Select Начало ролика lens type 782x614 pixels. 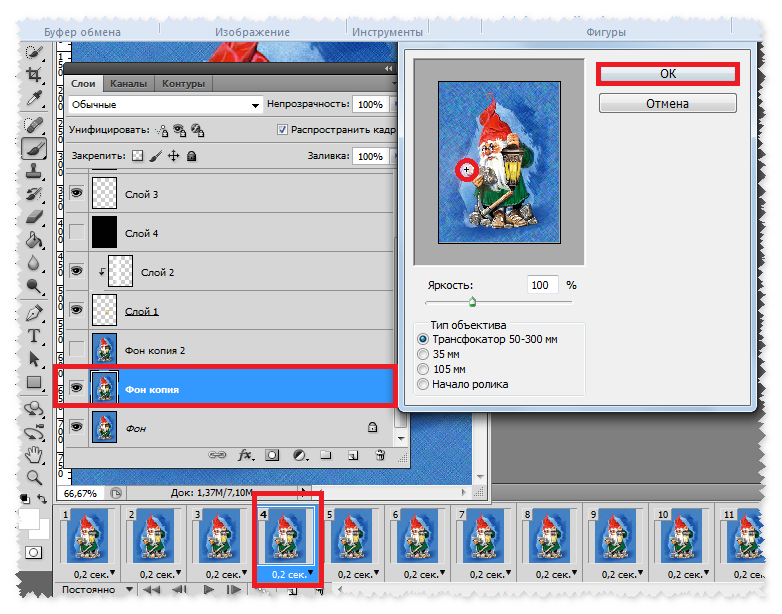click(423, 384)
